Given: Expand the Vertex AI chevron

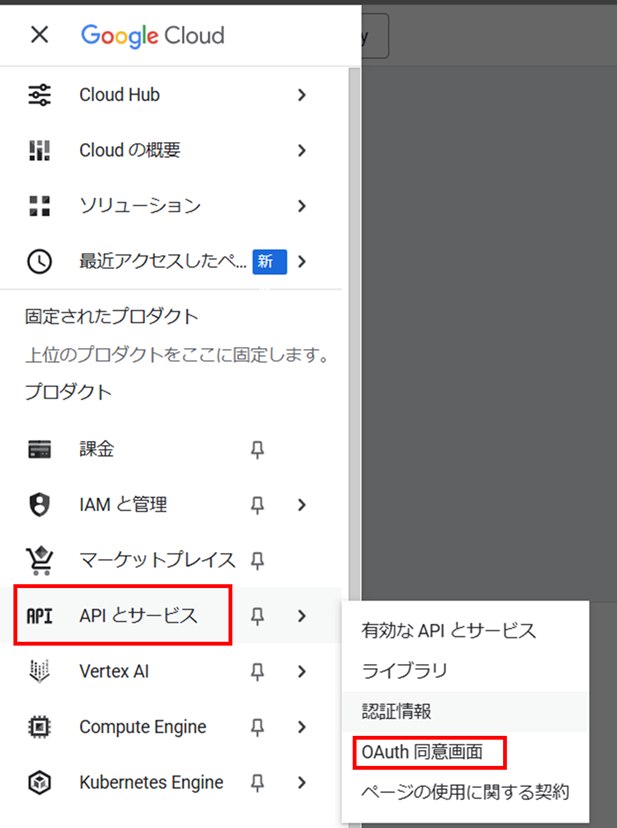Looking at the screenshot, I should point(302,671).
